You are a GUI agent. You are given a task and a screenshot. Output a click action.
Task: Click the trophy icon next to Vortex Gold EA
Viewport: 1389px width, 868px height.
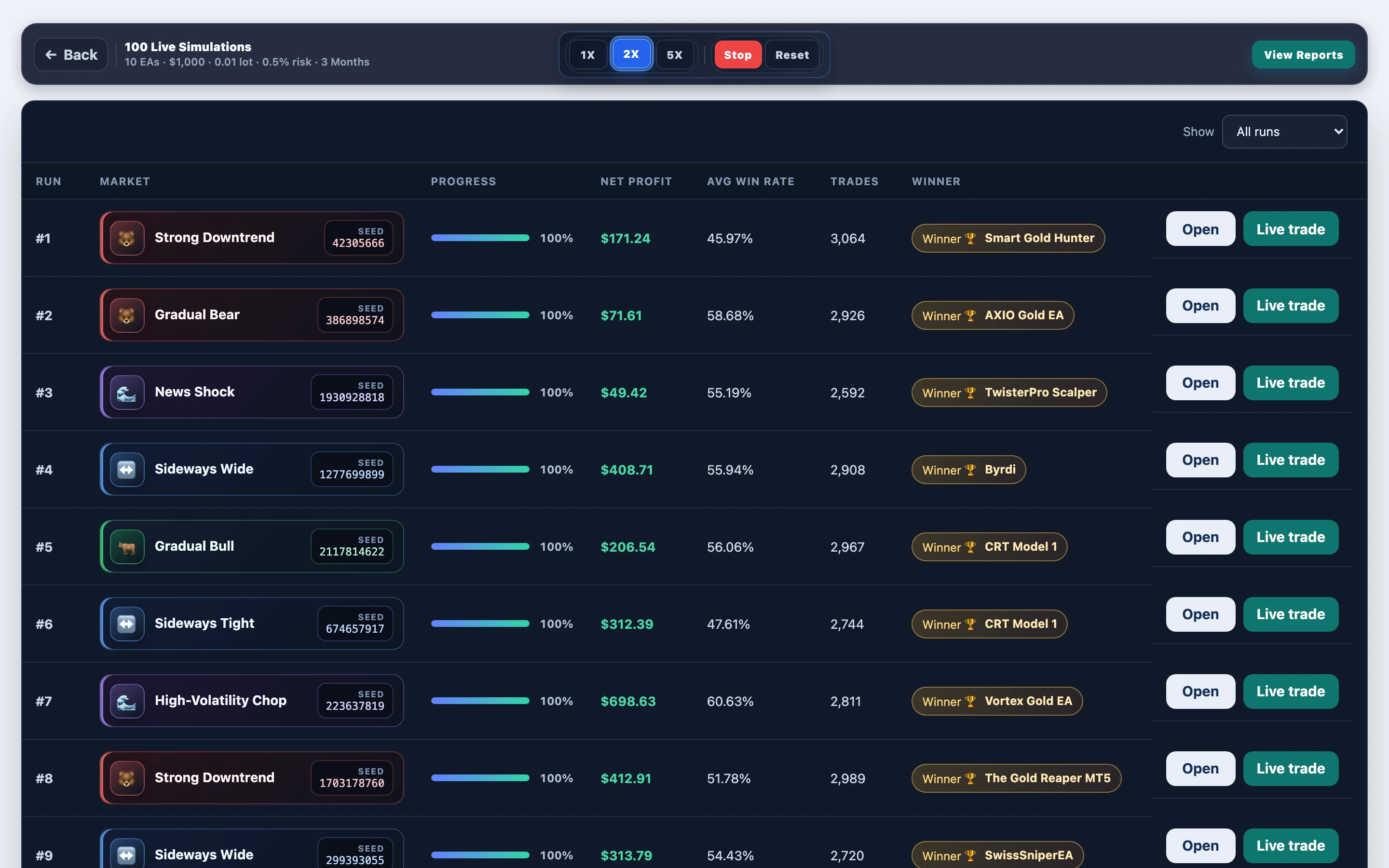[x=970, y=701]
